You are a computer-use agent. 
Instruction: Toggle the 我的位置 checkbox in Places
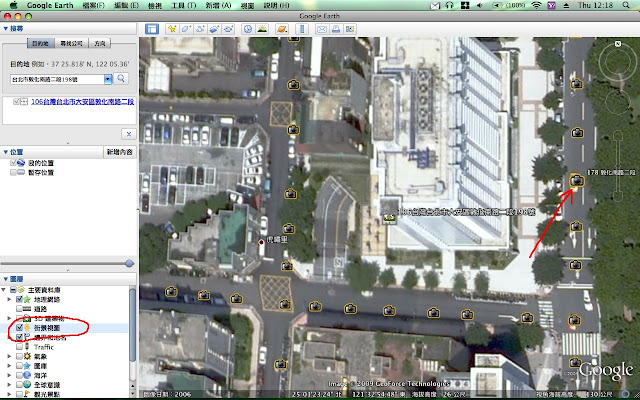click(x=13, y=162)
